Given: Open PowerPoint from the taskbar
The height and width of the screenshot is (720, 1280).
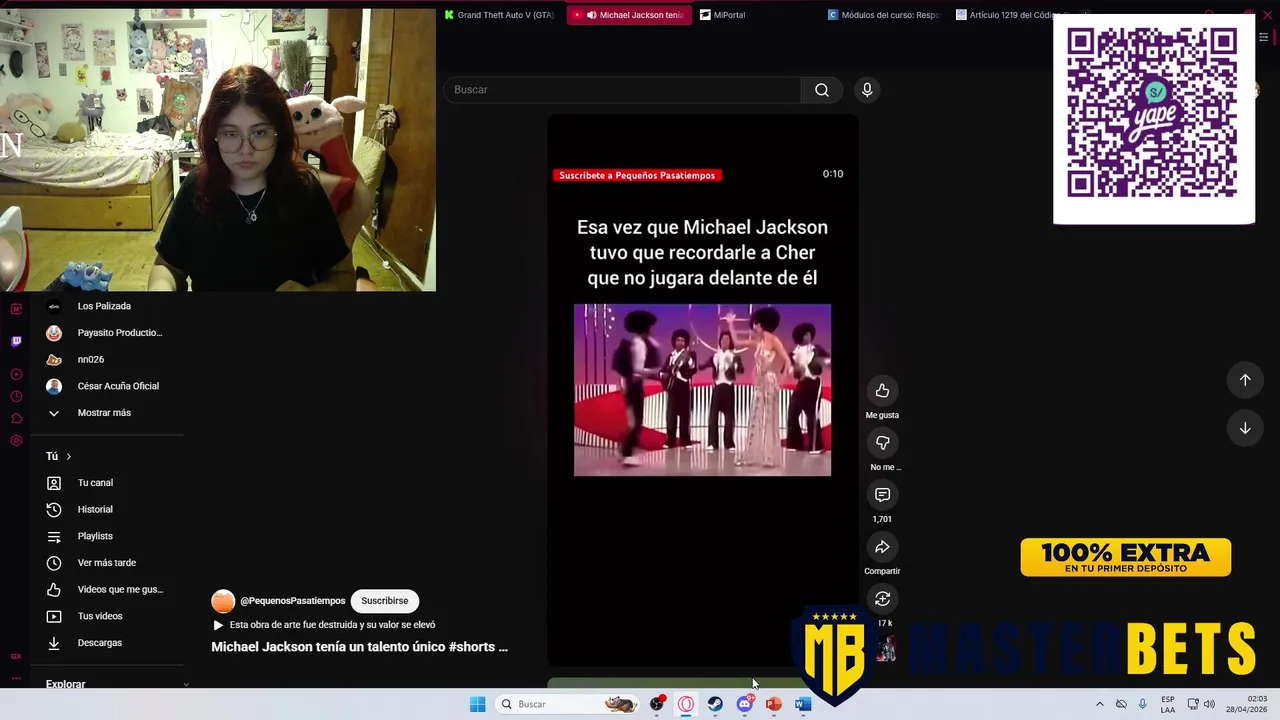Looking at the screenshot, I should (773, 704).
